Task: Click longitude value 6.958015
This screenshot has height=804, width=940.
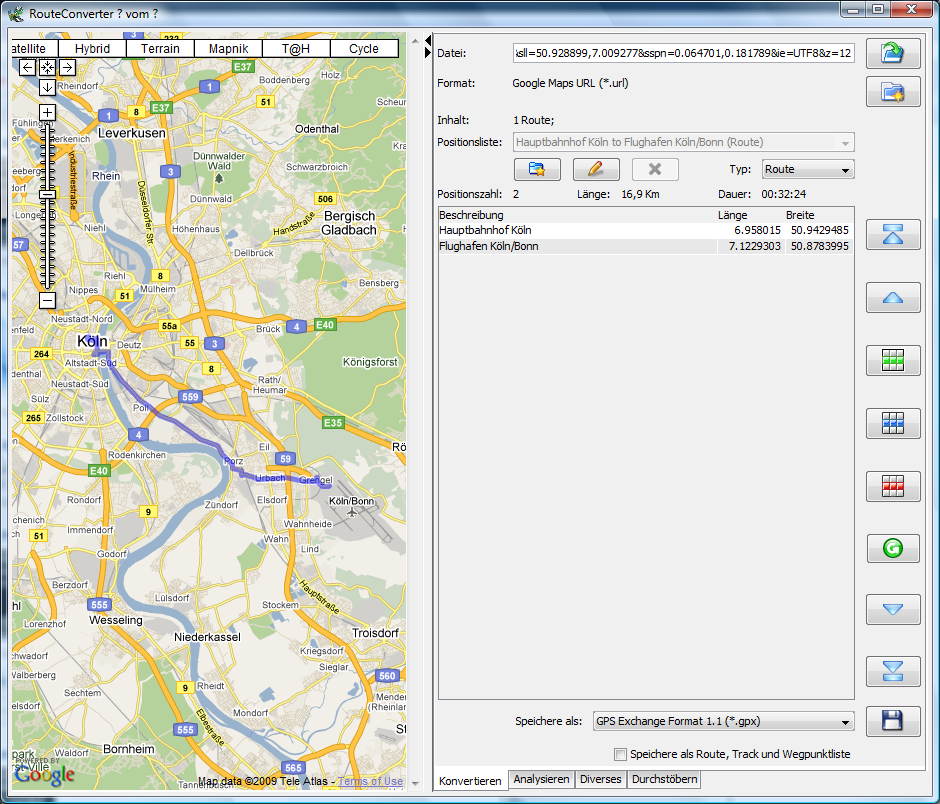Action: [x=757, y=230]
